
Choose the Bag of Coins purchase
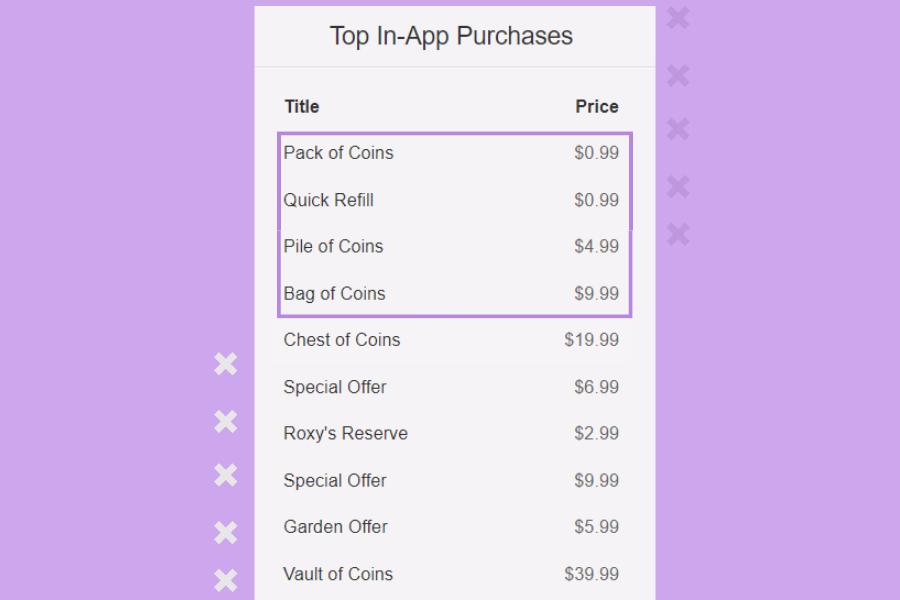click(335, 293)
